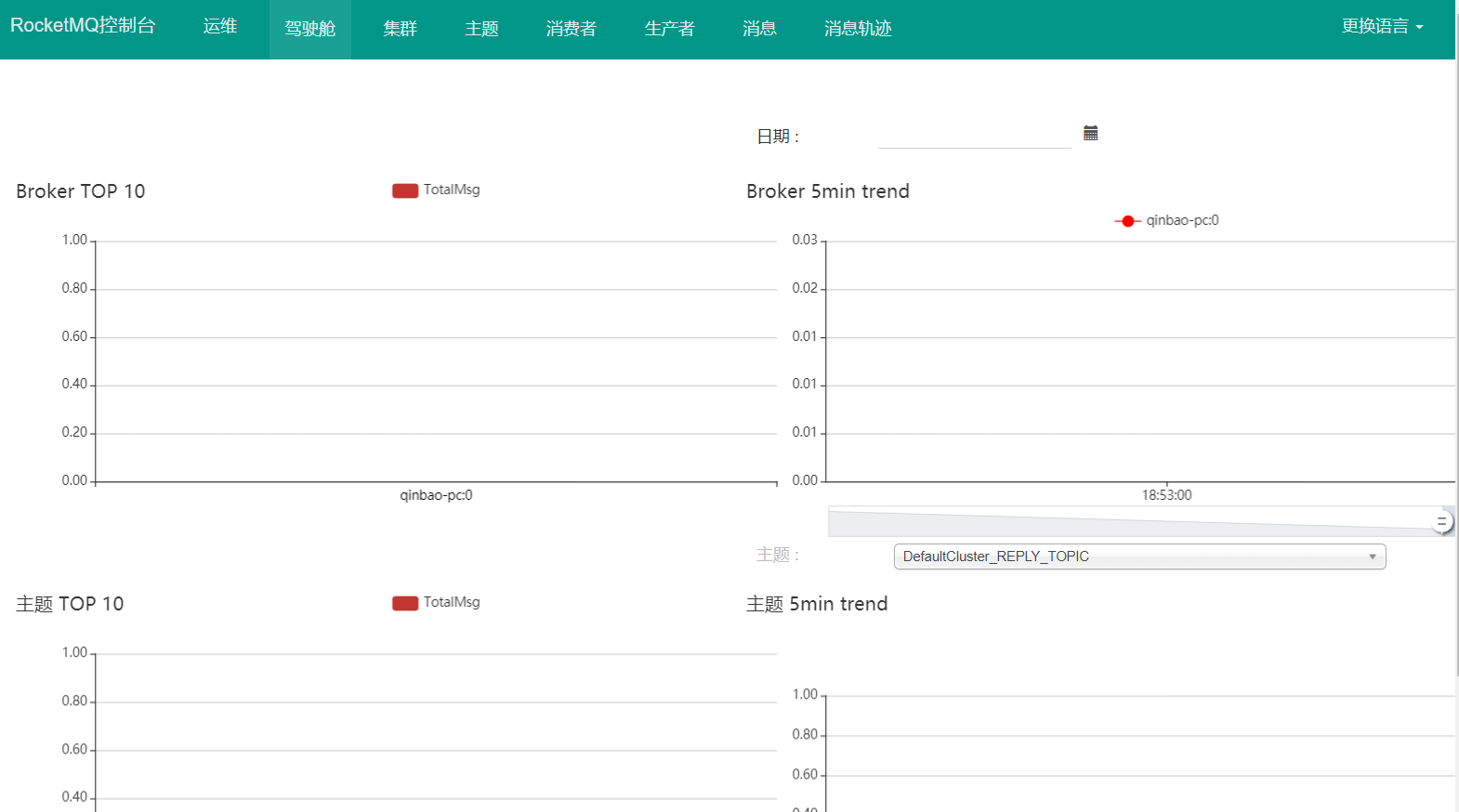Go to the 运维 tab
The width and height of the screenshot is (1459, 812).
(x=220, y=26)
